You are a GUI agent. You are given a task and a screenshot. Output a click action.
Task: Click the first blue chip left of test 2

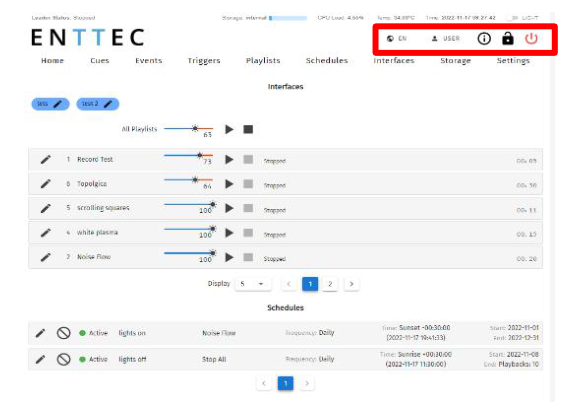[x=50, y=104]
